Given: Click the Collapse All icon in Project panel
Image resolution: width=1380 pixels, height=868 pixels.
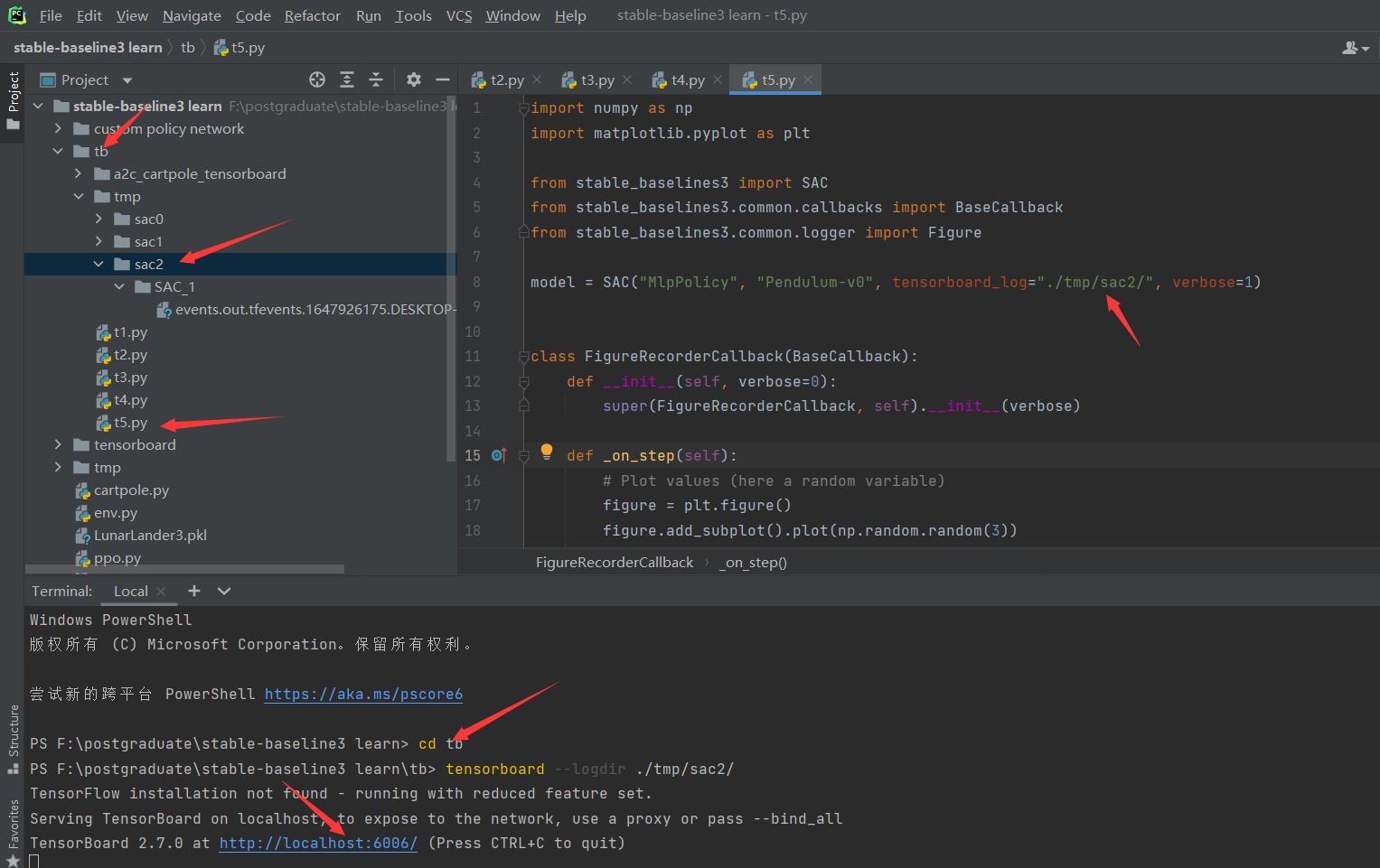Looking at the screenshot, I should point(376,79).
